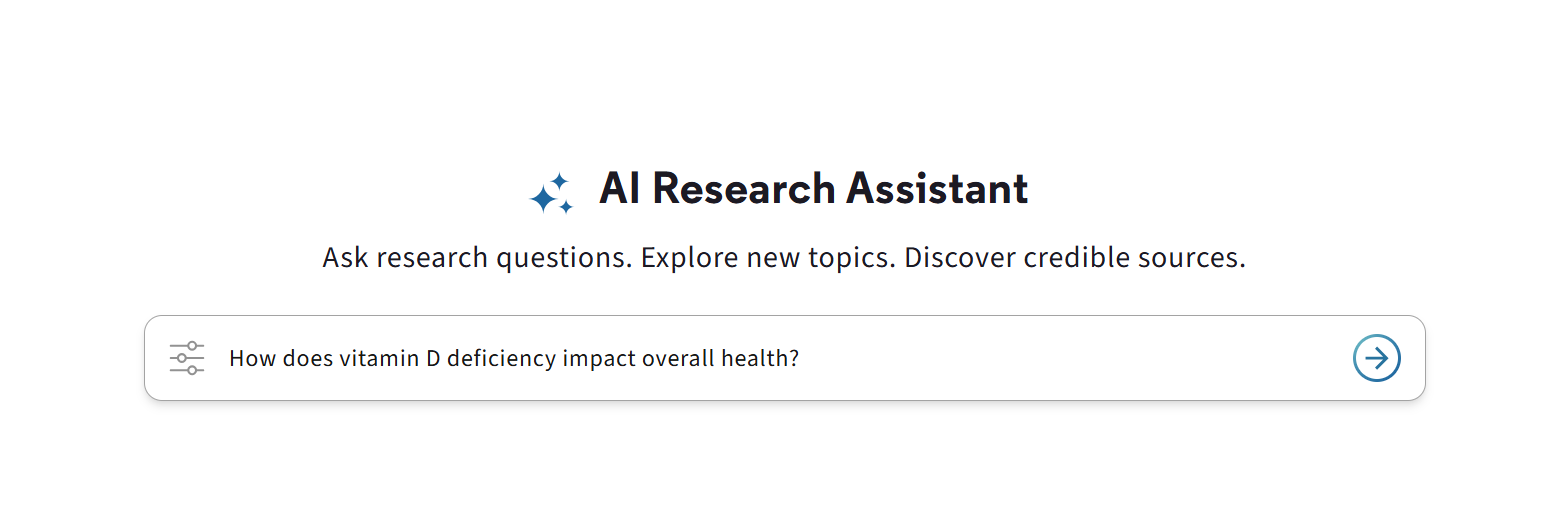
Task: Click the word "Assistant" in the heading
Action: coord(937,189)
